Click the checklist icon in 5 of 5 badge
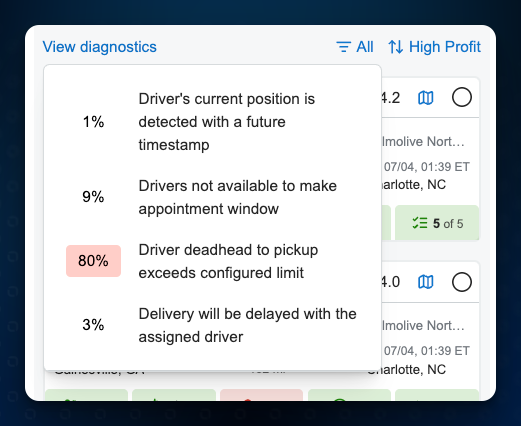The width and height of the screenshot is (521, 426). tap(420, 223)
